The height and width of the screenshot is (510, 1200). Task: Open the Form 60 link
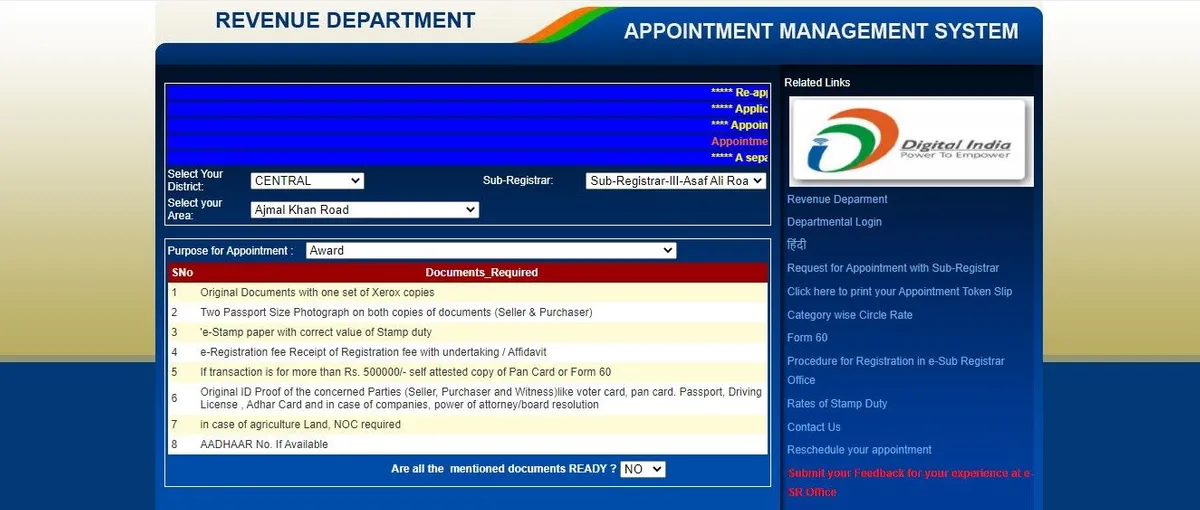point(807,338)
